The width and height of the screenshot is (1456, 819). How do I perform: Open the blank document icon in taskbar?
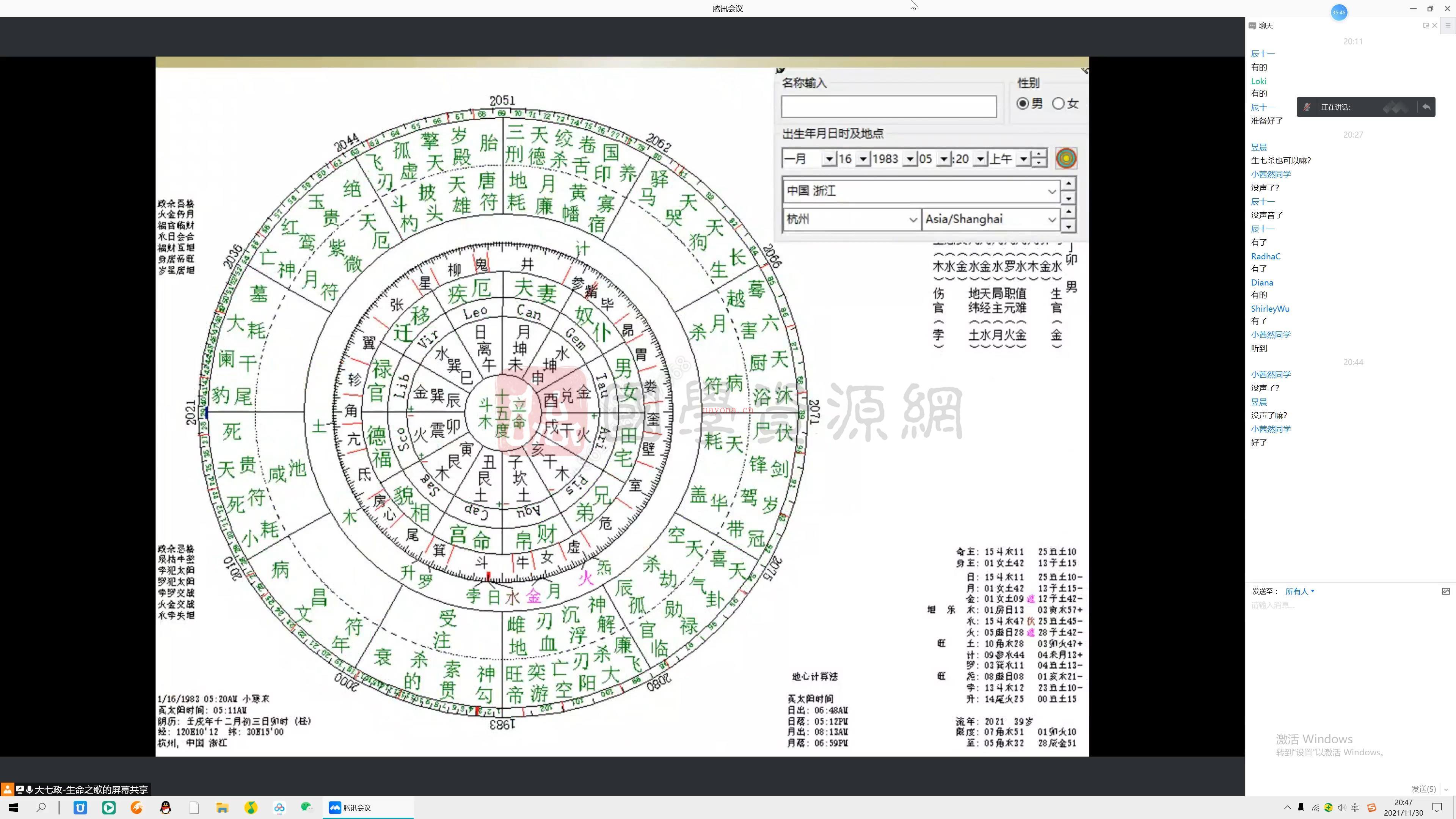[x=194, y=808]
